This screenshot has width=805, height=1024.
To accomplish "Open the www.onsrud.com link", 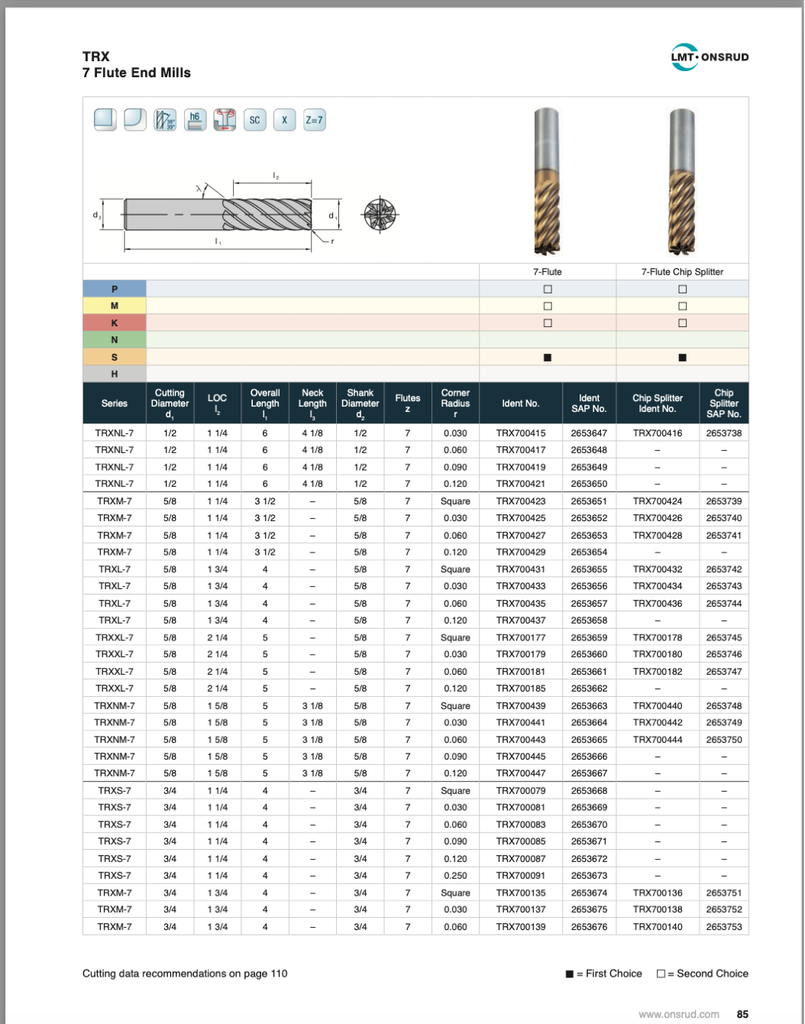I will (679, 1014).
